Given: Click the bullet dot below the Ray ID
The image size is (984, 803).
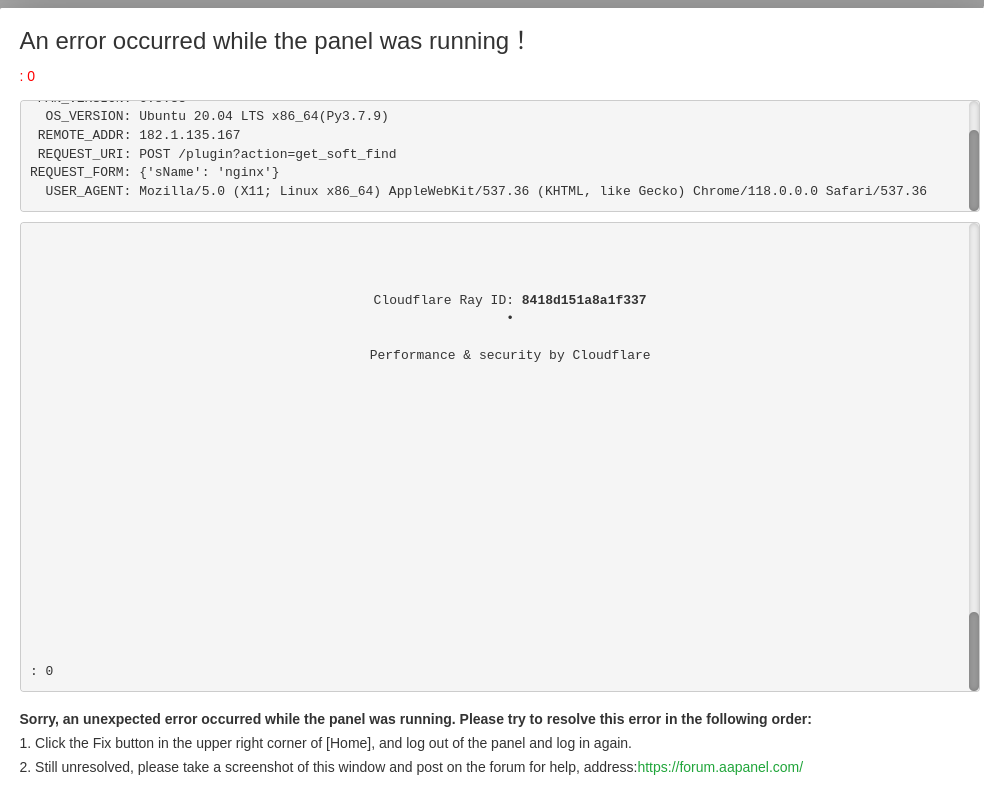Looking at the screenshot, I should pos(510,318).
